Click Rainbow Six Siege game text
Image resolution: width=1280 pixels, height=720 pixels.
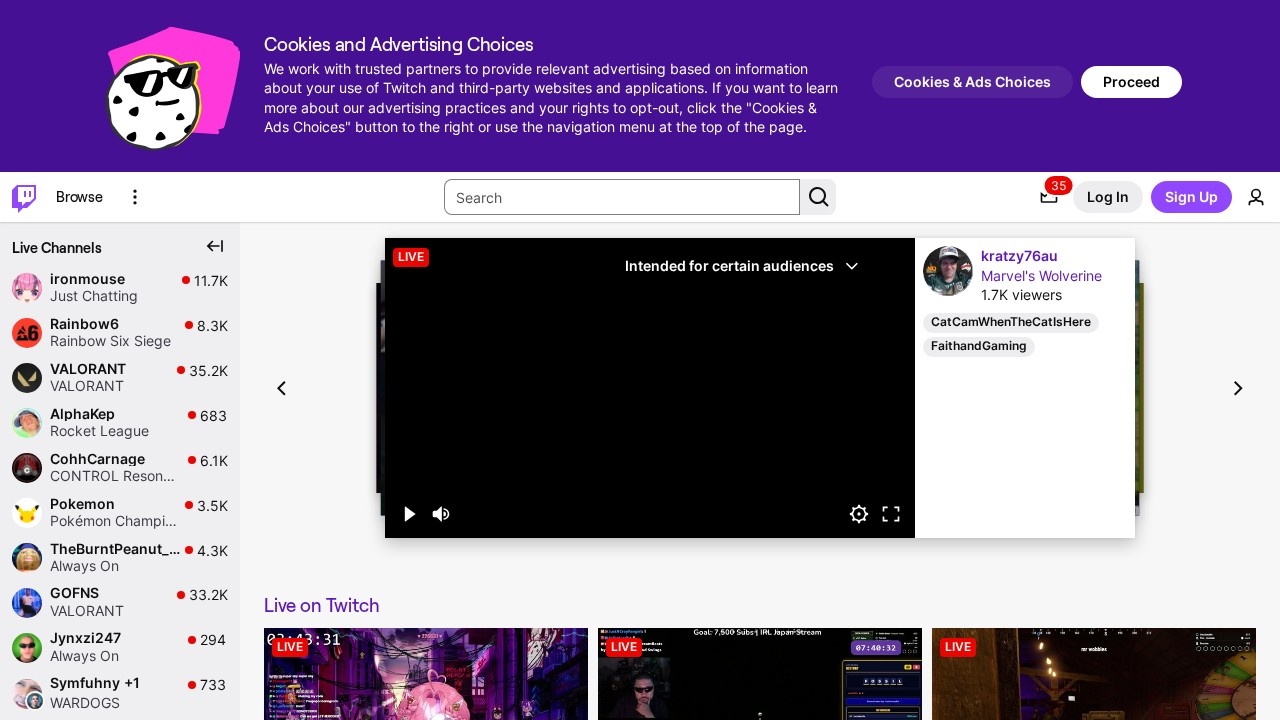pyautogui.click(x=110, y=341)
